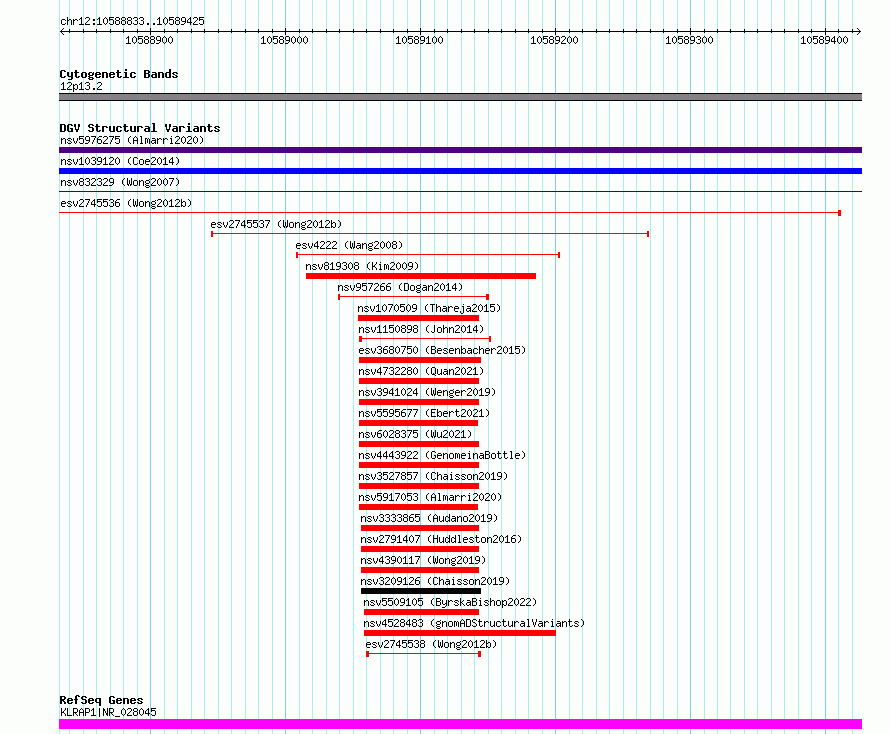Open esv2745538 (Wong2012b) label

tap(431, 644)
